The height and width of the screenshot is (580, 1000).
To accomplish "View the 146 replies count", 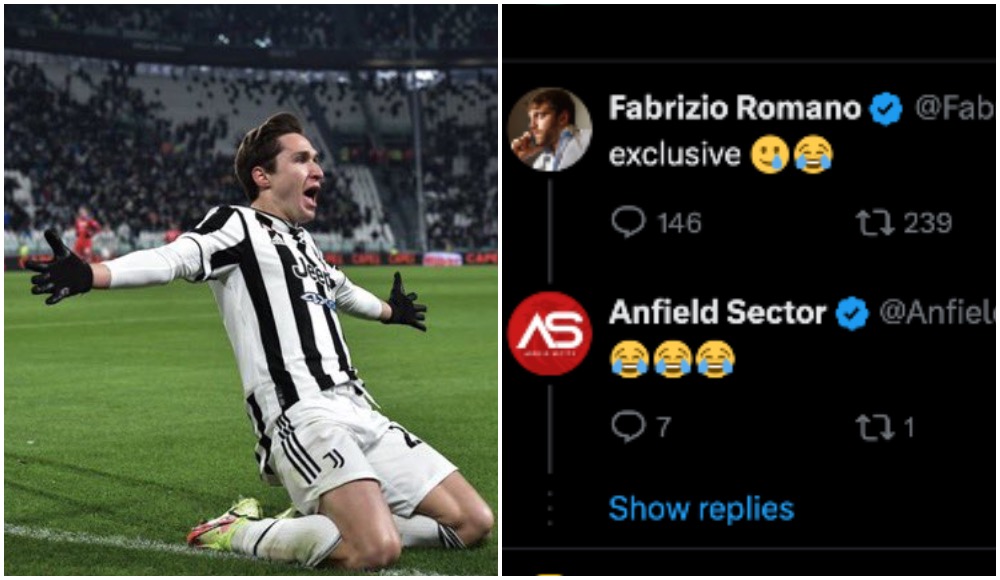I will pyautogui.click(x=679, y=223).
